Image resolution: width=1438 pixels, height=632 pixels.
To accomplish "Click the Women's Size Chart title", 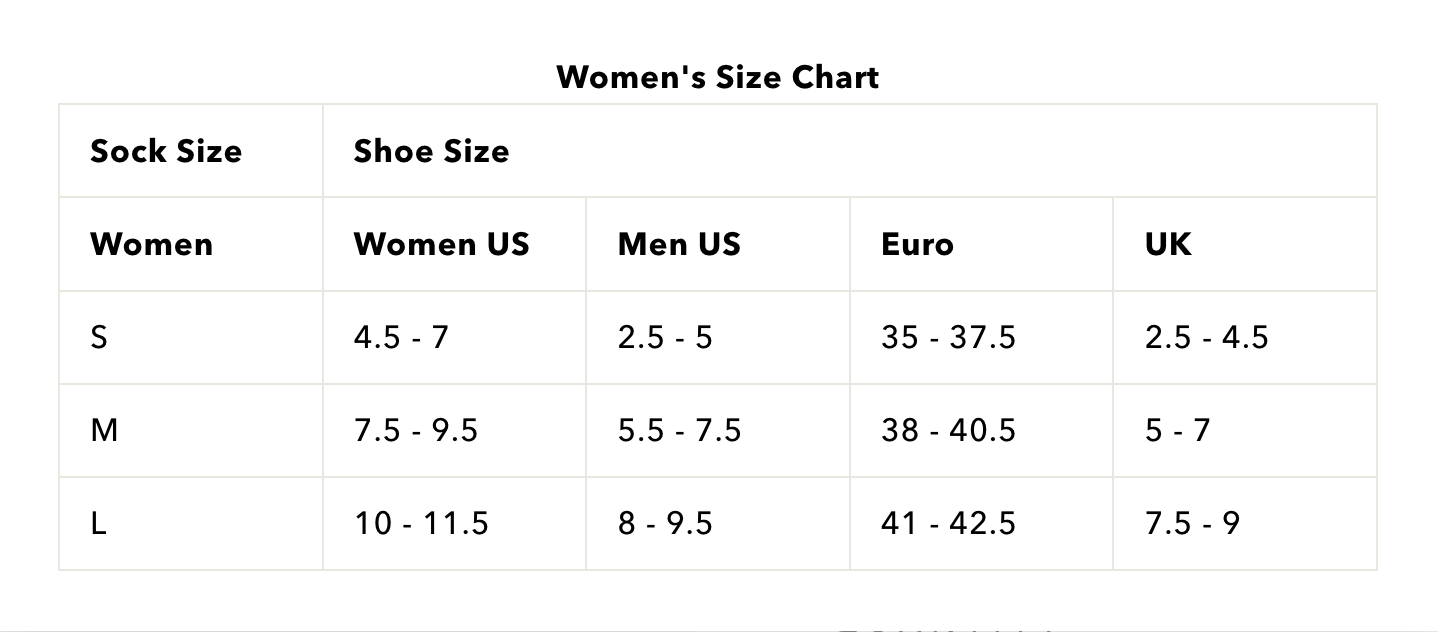I will point(717,77).
